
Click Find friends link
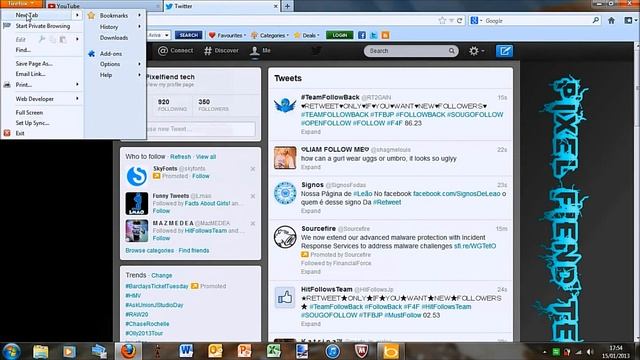coord(194,250)
